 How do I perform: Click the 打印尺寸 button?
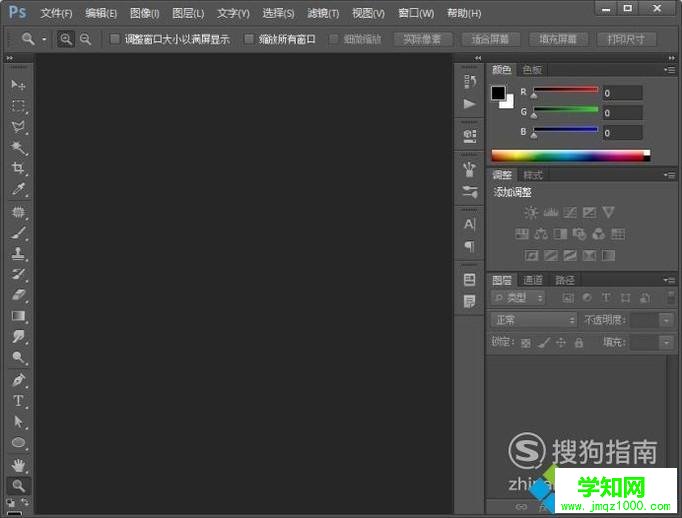[x=626, y=40]
